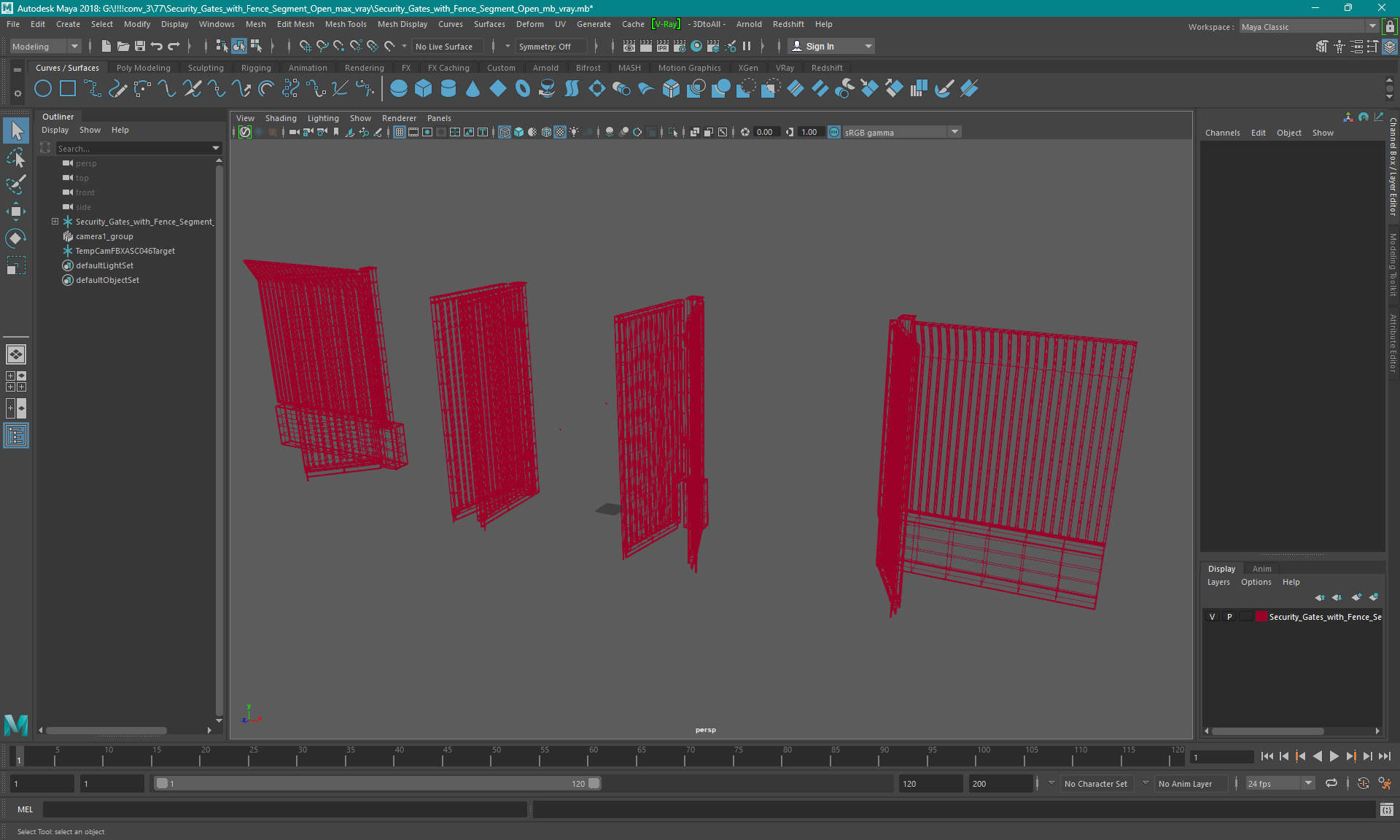
Task: Create a NURBS torus from shelf
Action: pos(523,89)
